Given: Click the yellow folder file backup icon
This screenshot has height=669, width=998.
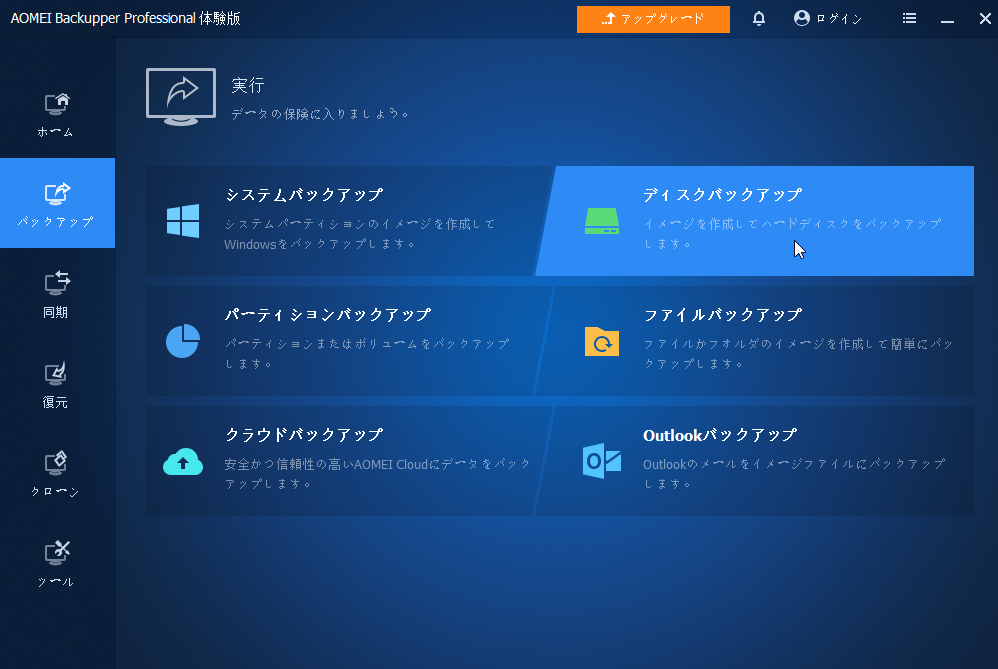Looking at the screenshot, I should (x=601, y=341).
